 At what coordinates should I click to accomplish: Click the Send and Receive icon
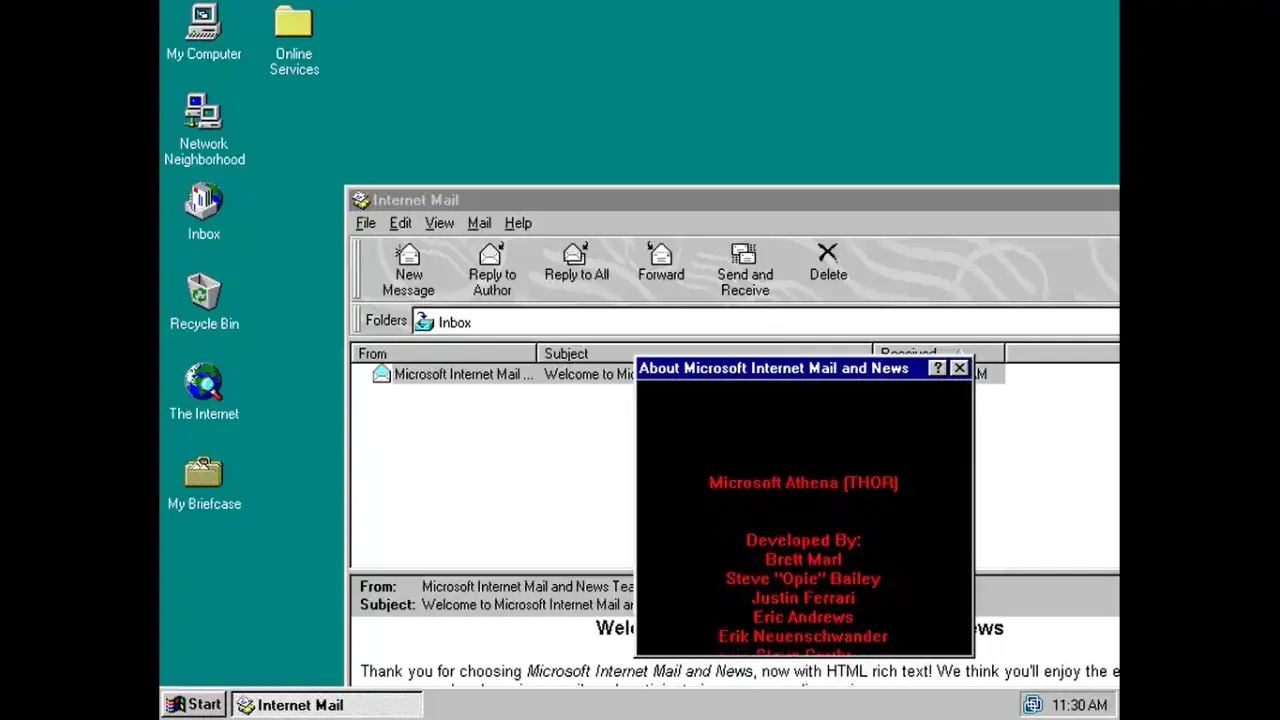[744, 255]
